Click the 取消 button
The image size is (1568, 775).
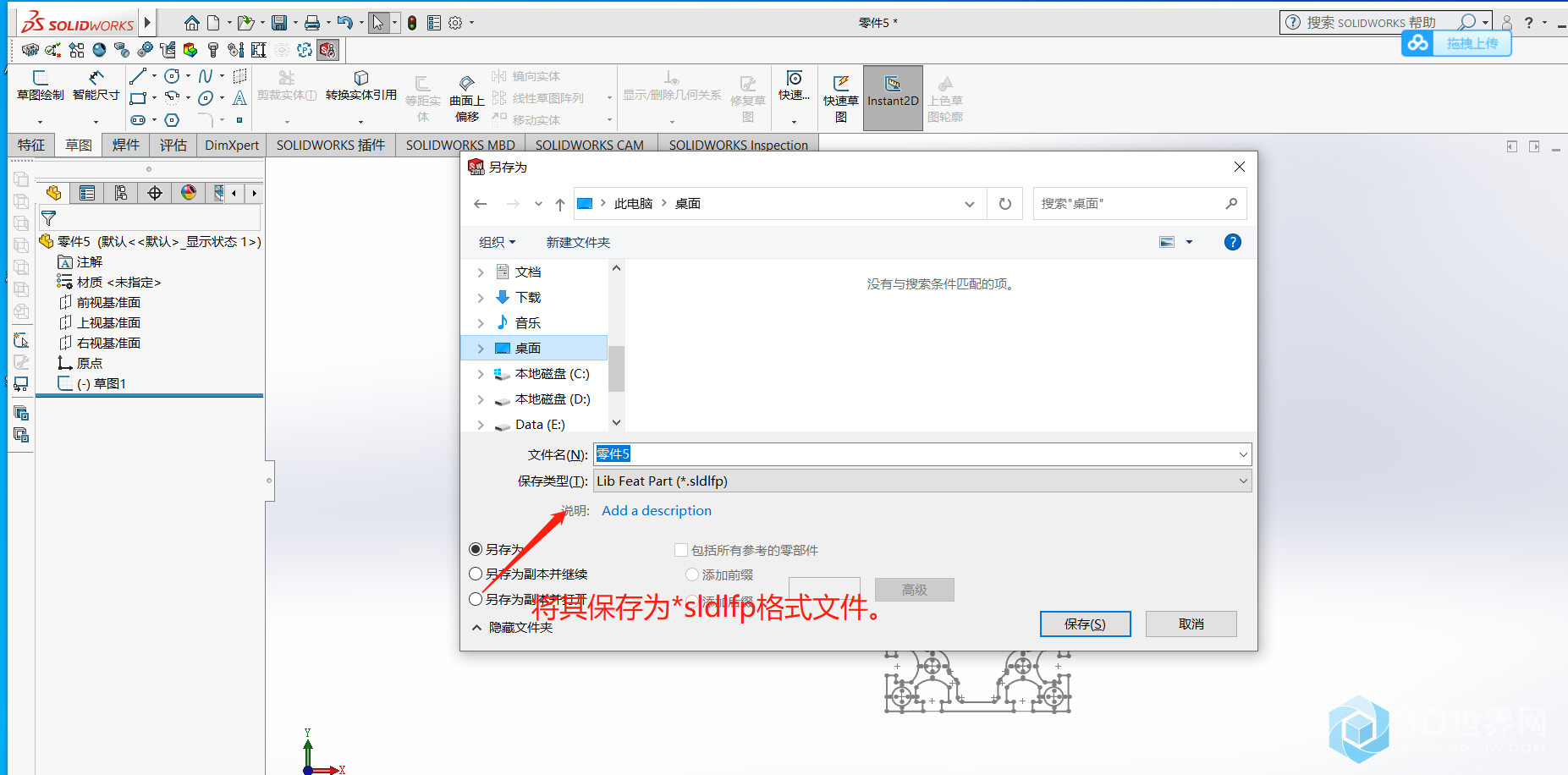[1191, 624]
